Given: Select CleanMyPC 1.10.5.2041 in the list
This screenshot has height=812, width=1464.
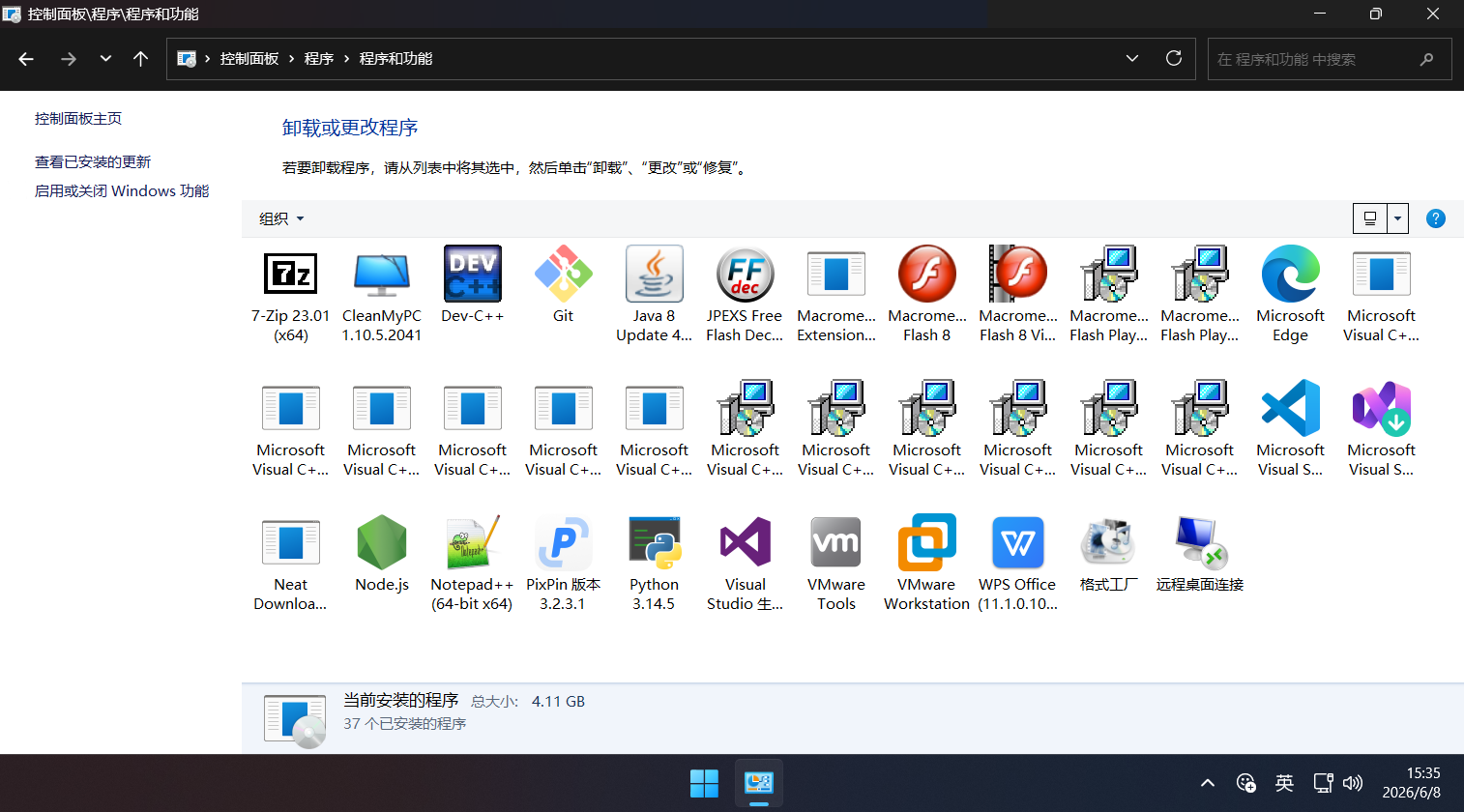Looking at the screenshot, I should [382, 294].
